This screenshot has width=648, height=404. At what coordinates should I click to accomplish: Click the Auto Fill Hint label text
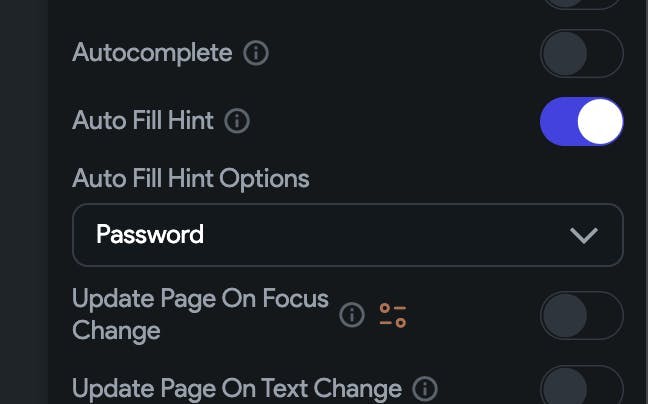(143, 122)
